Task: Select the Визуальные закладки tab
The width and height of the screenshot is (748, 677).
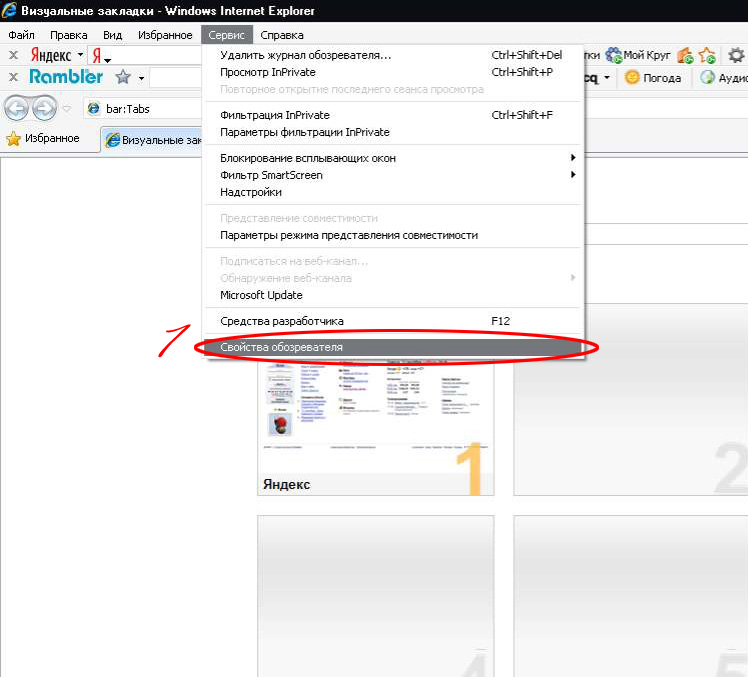Action: [x=153, y=140]
